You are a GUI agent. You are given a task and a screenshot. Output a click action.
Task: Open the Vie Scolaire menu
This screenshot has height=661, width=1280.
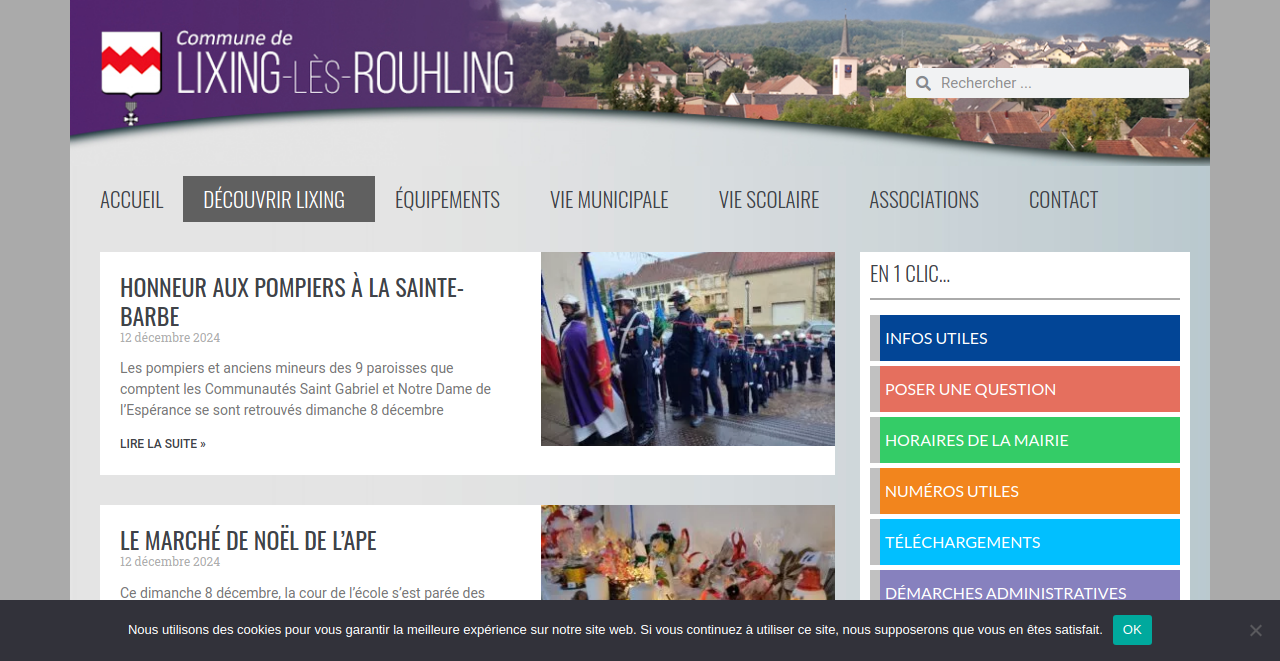pos(769,199)
